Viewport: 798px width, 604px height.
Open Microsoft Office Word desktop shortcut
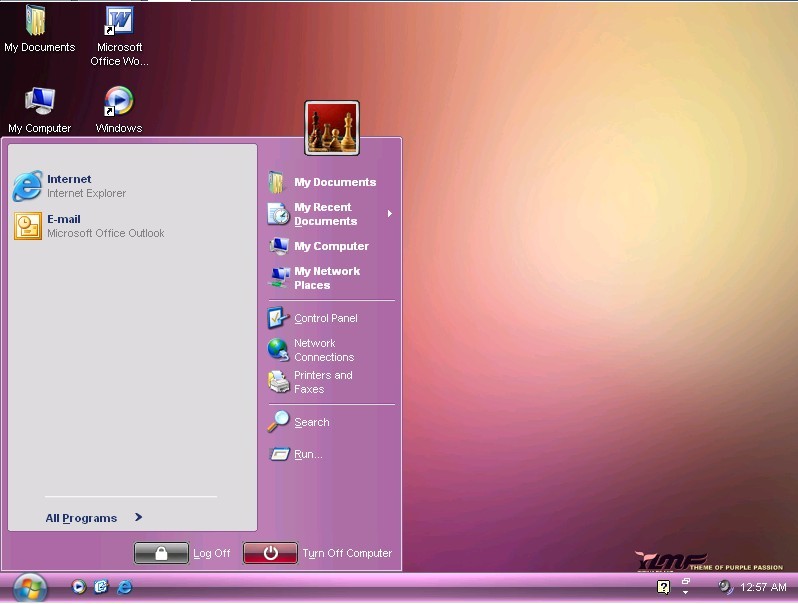click(119, 36)
